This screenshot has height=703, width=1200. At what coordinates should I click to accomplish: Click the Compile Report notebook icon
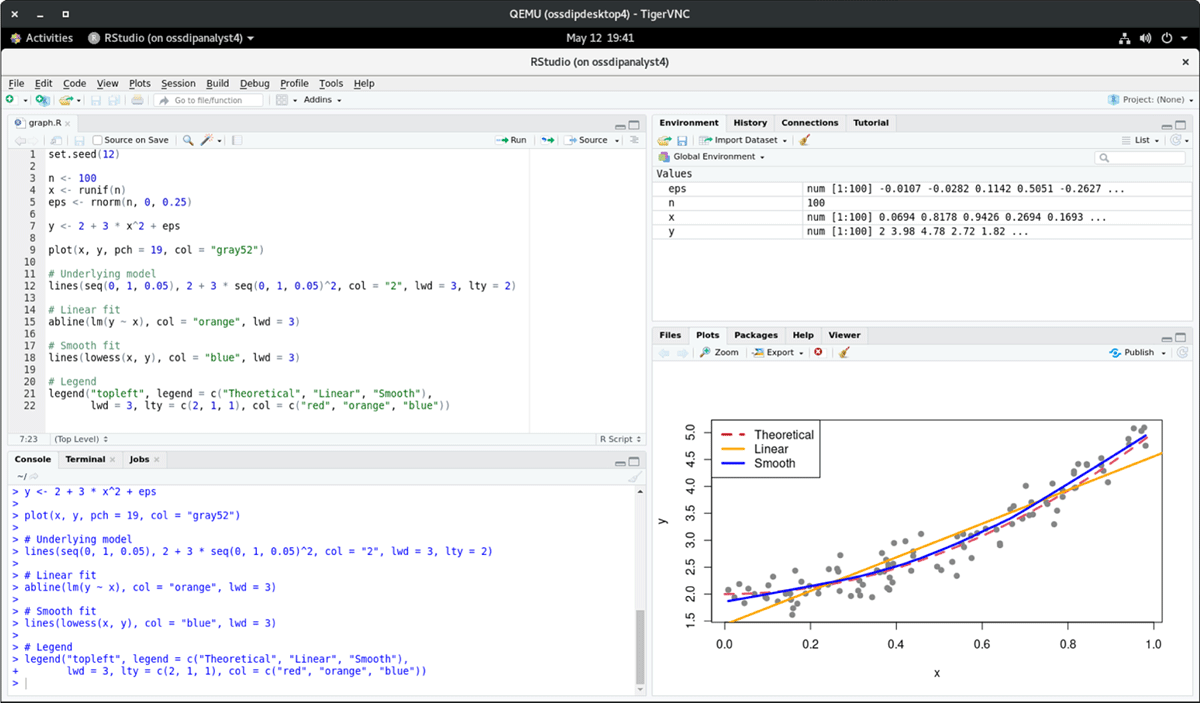[236, 140]
